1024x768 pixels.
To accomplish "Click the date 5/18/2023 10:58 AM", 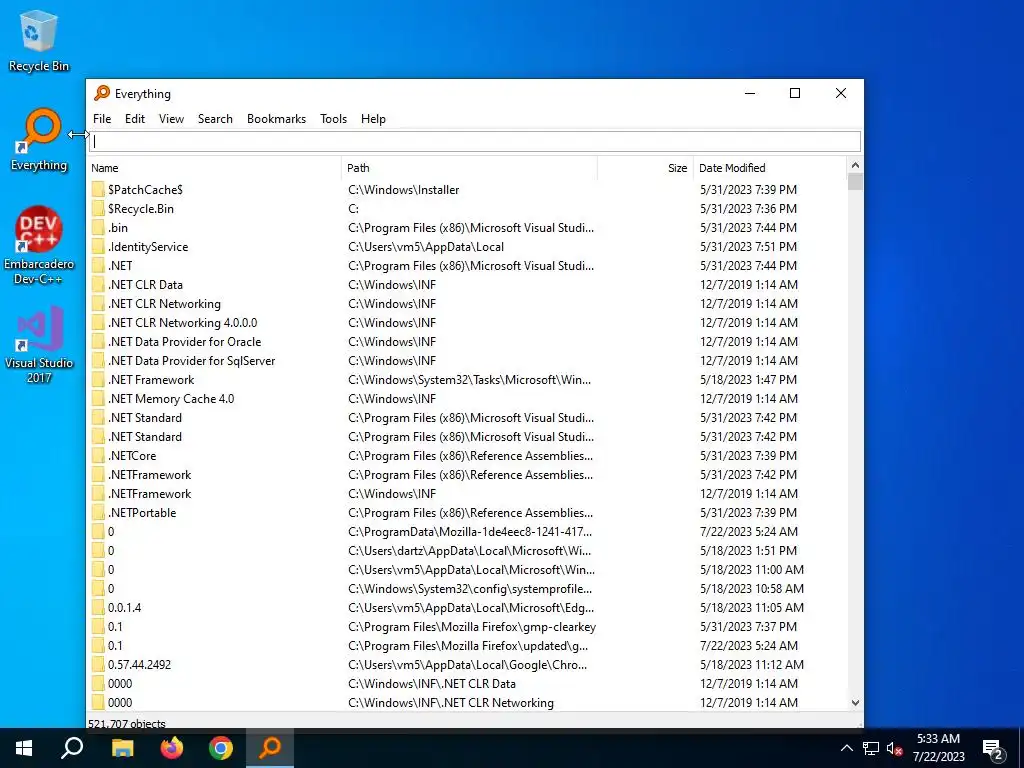I will (x=752, y=588).
